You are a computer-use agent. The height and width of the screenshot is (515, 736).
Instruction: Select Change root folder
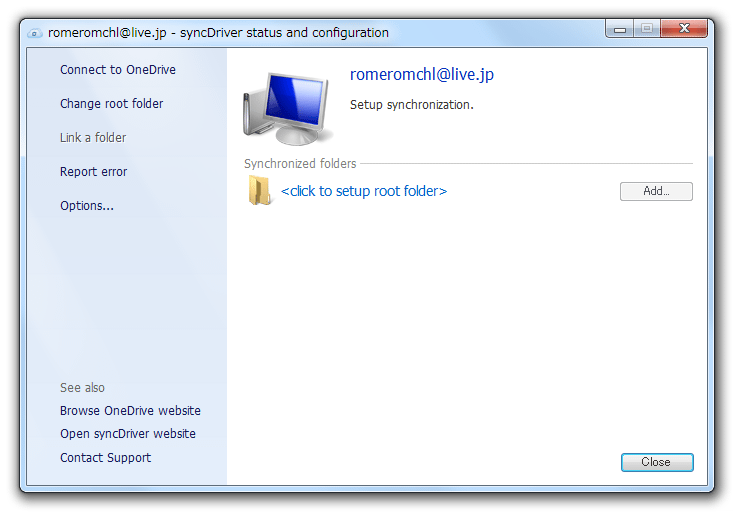(x=112, y=103)
